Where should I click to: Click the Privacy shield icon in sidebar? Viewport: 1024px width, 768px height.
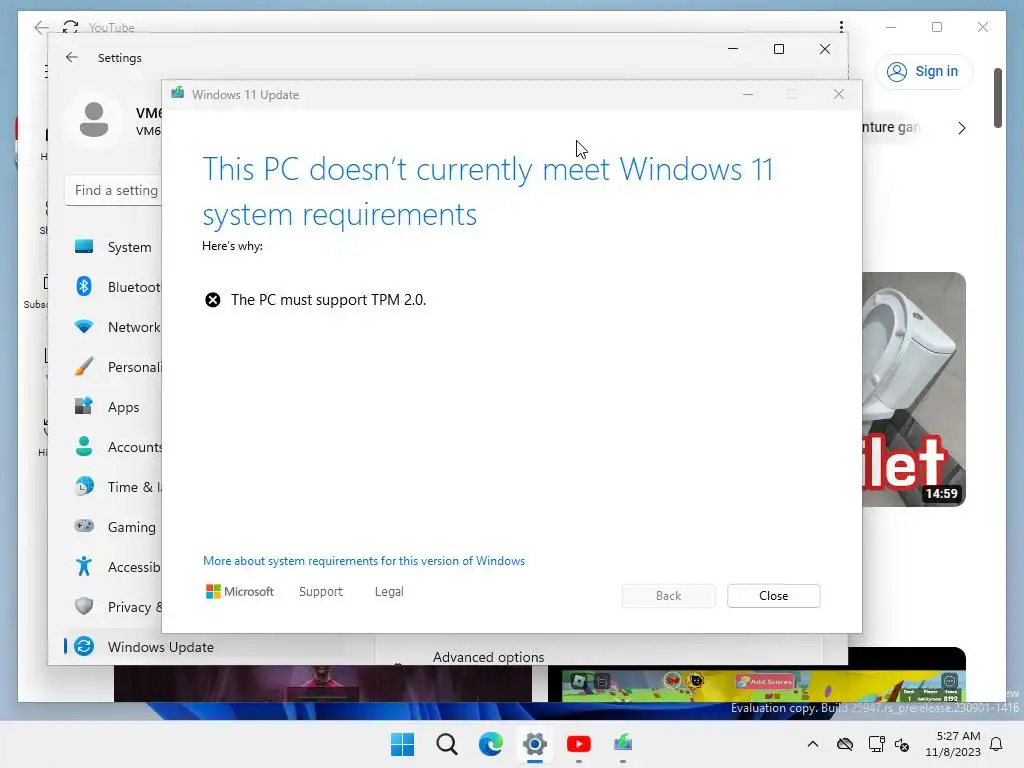84,606
